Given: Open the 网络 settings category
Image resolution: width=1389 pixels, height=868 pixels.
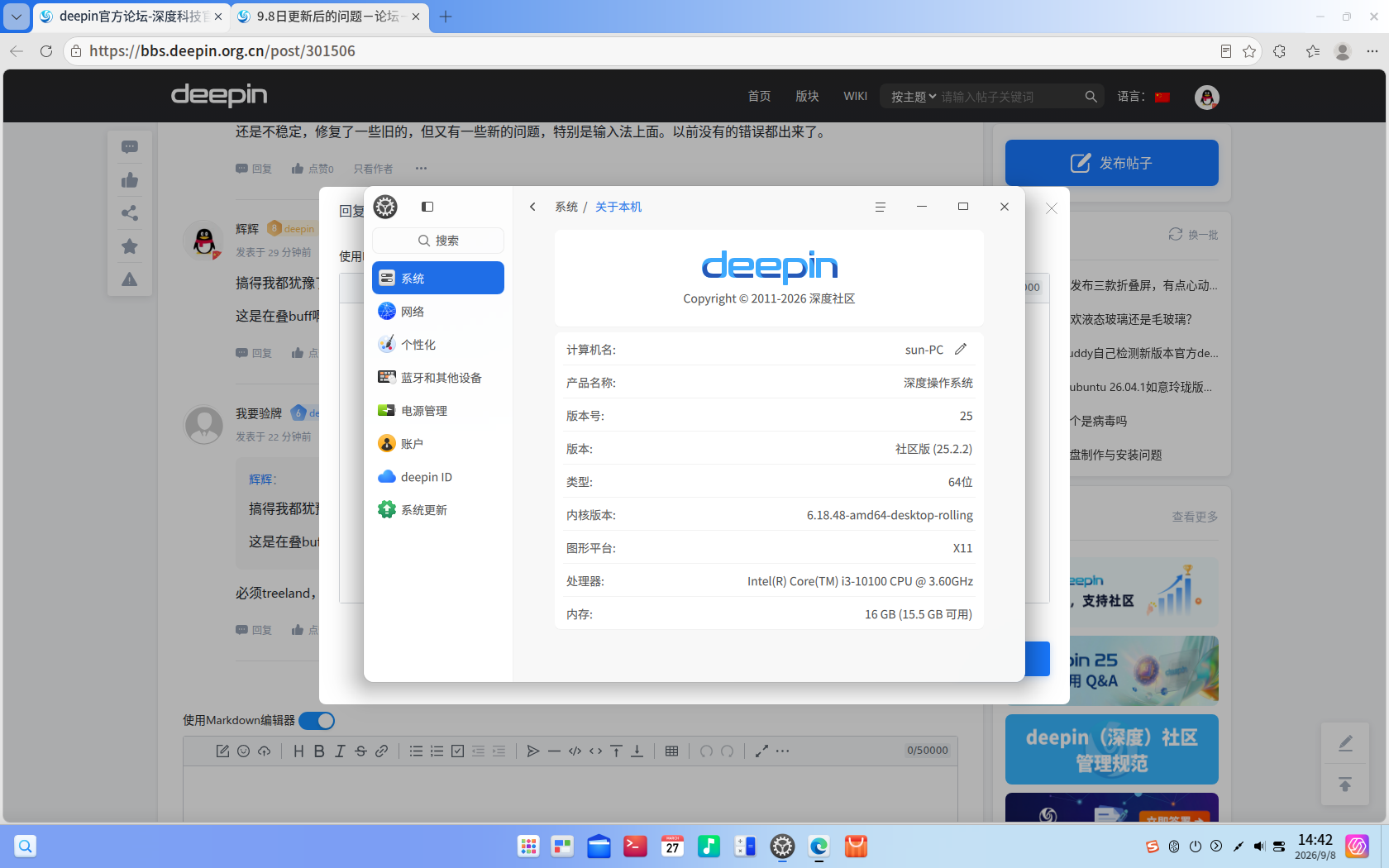Looking at the screenshot, I should (437, 312).
